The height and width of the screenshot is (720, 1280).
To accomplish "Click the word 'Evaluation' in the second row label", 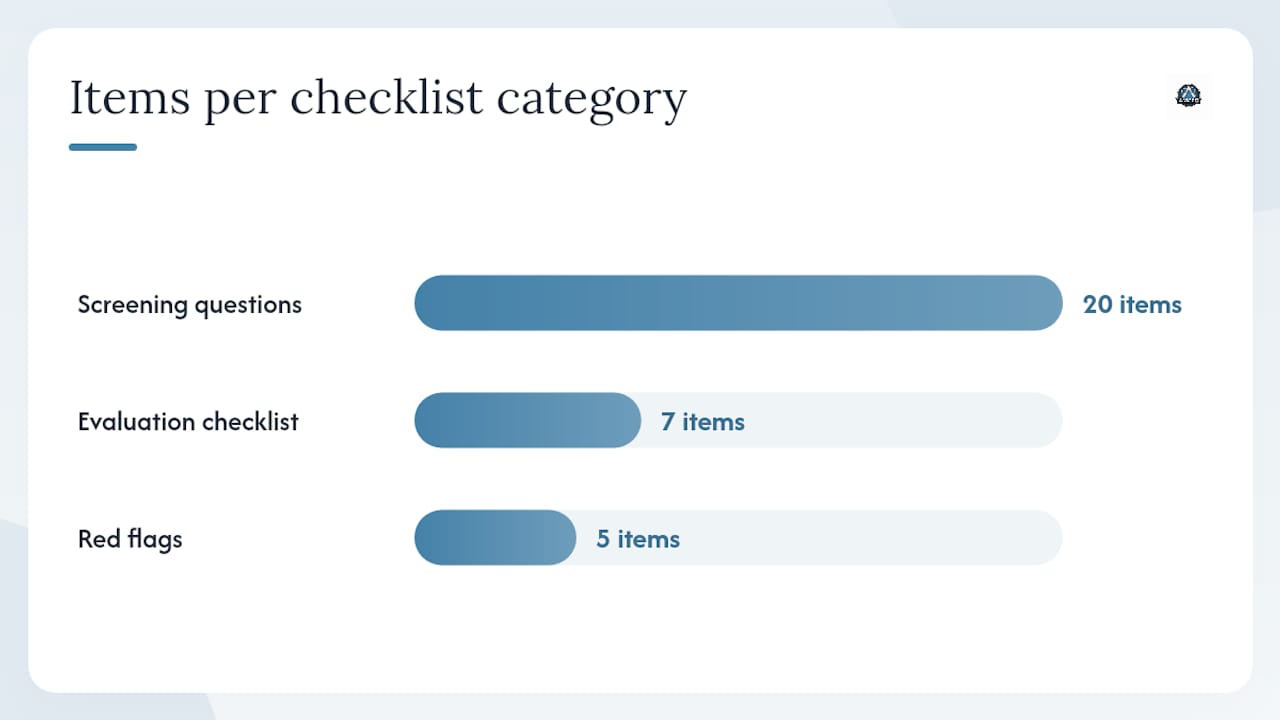I will (136, 421).
